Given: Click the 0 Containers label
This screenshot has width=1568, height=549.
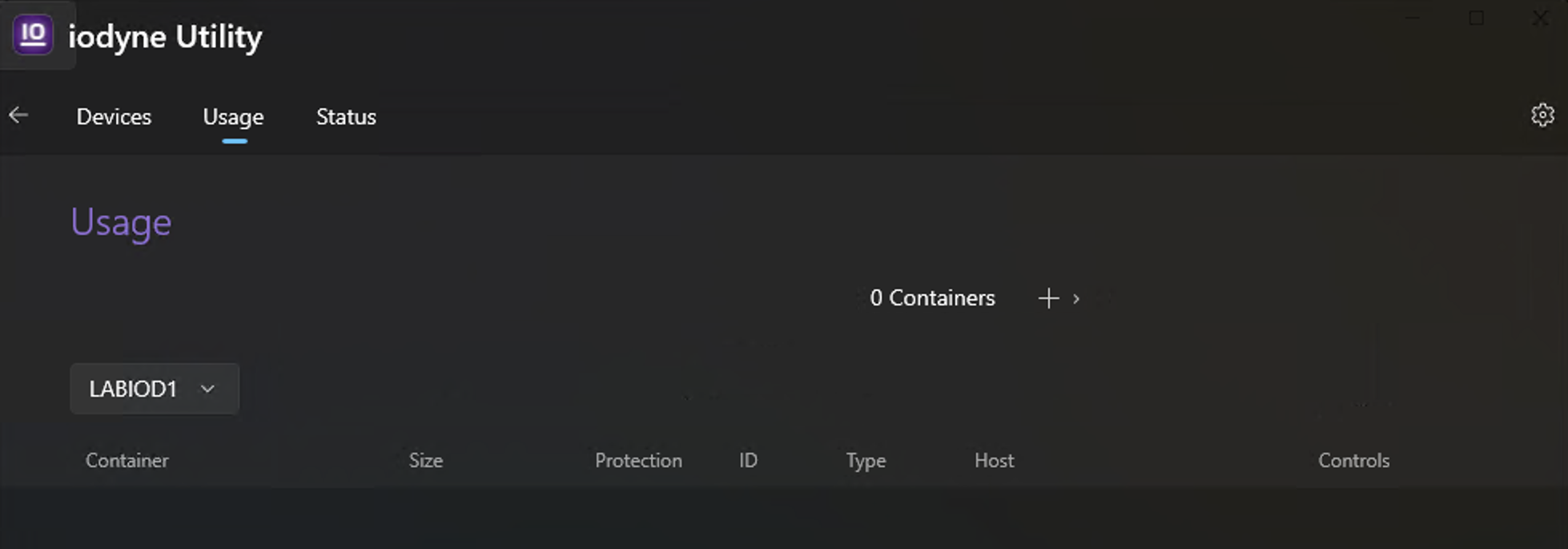Looking at the screenshot, I should click(x=932, y=298).
